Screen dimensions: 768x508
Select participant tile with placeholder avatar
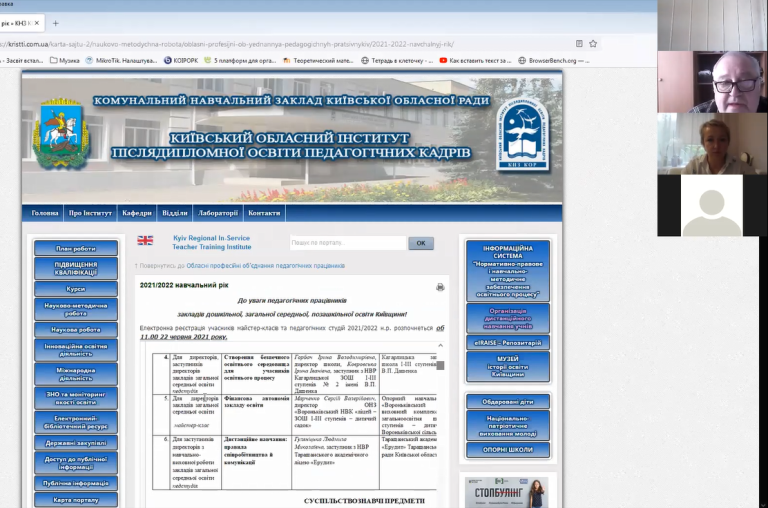coord(712,205)
